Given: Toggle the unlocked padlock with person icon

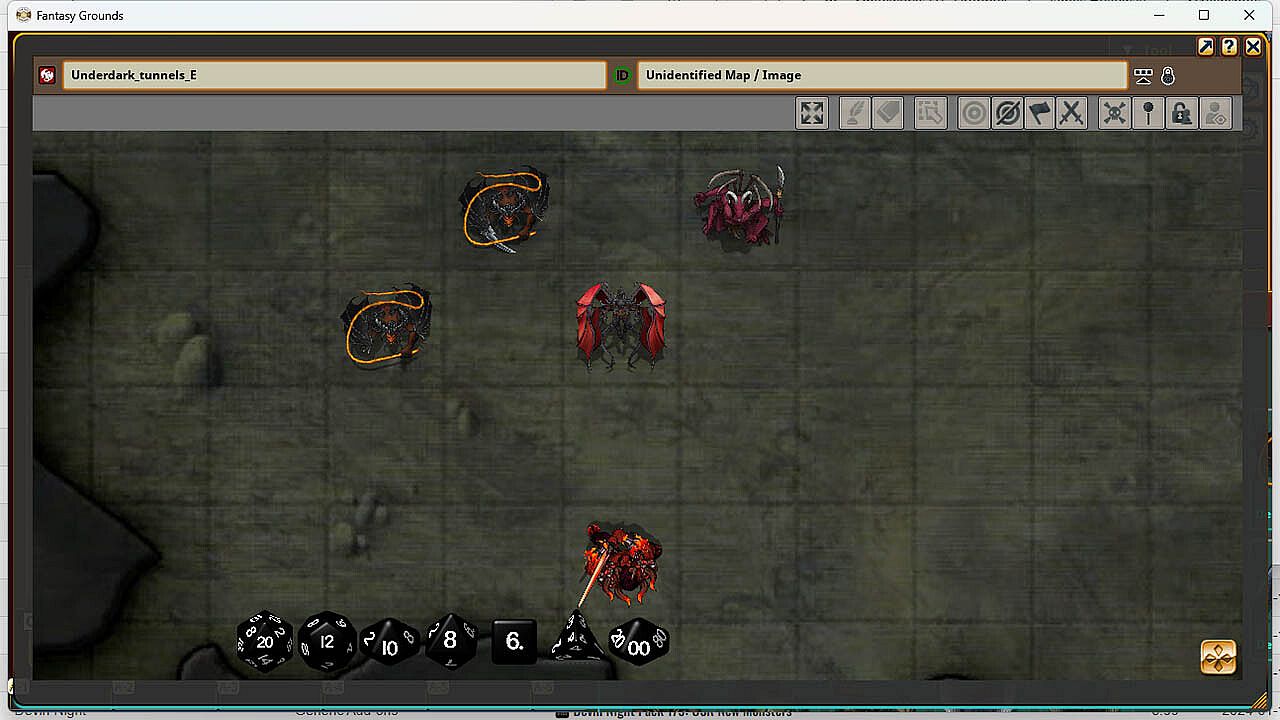Looking at the screenshot, I should (x=1182, y=113).
